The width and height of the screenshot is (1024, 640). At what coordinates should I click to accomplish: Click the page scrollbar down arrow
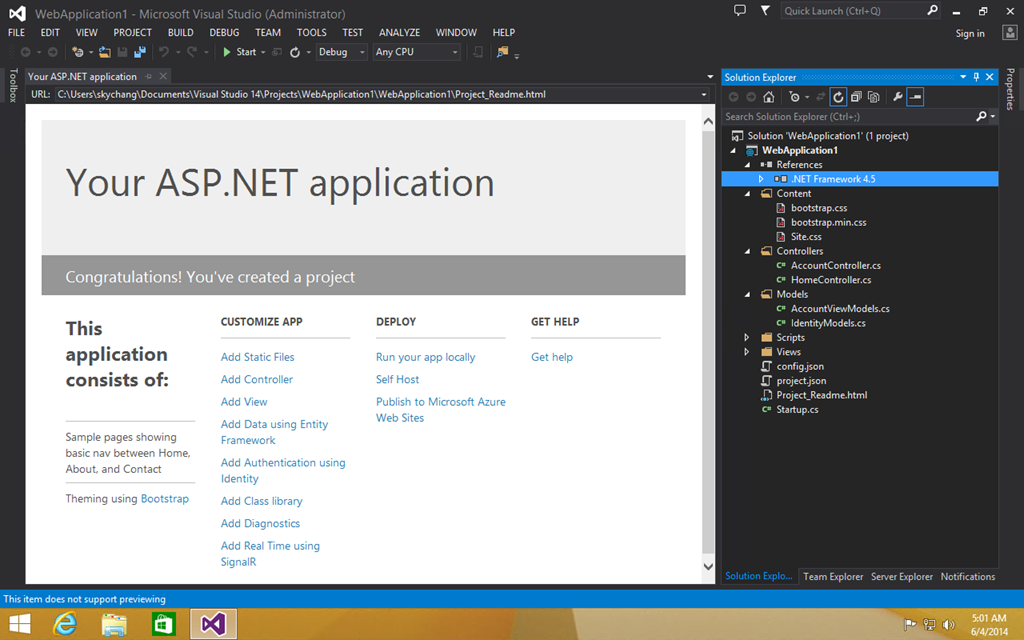(708, 566)
